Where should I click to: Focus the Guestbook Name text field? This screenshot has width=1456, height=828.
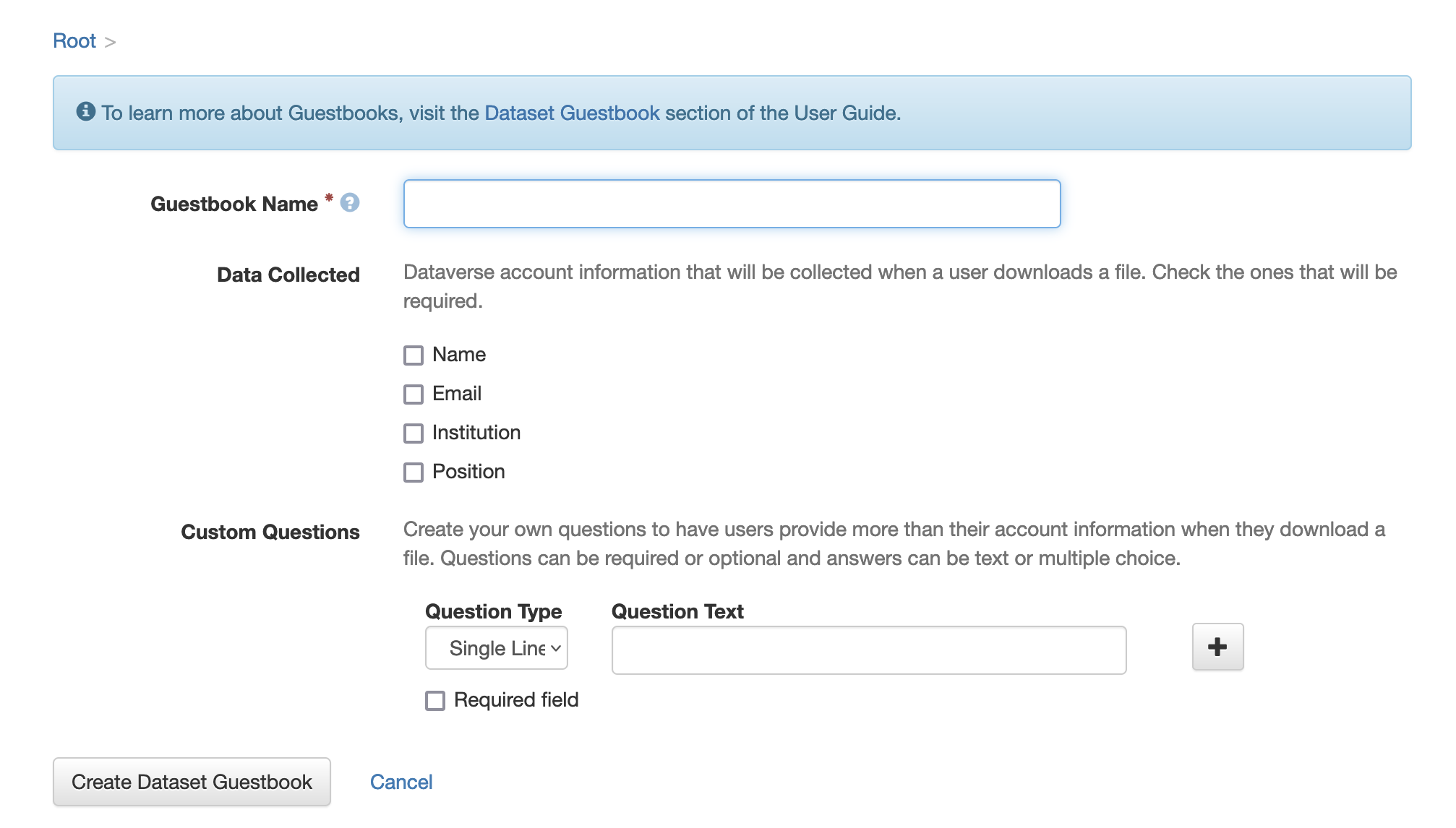point(732,204)
